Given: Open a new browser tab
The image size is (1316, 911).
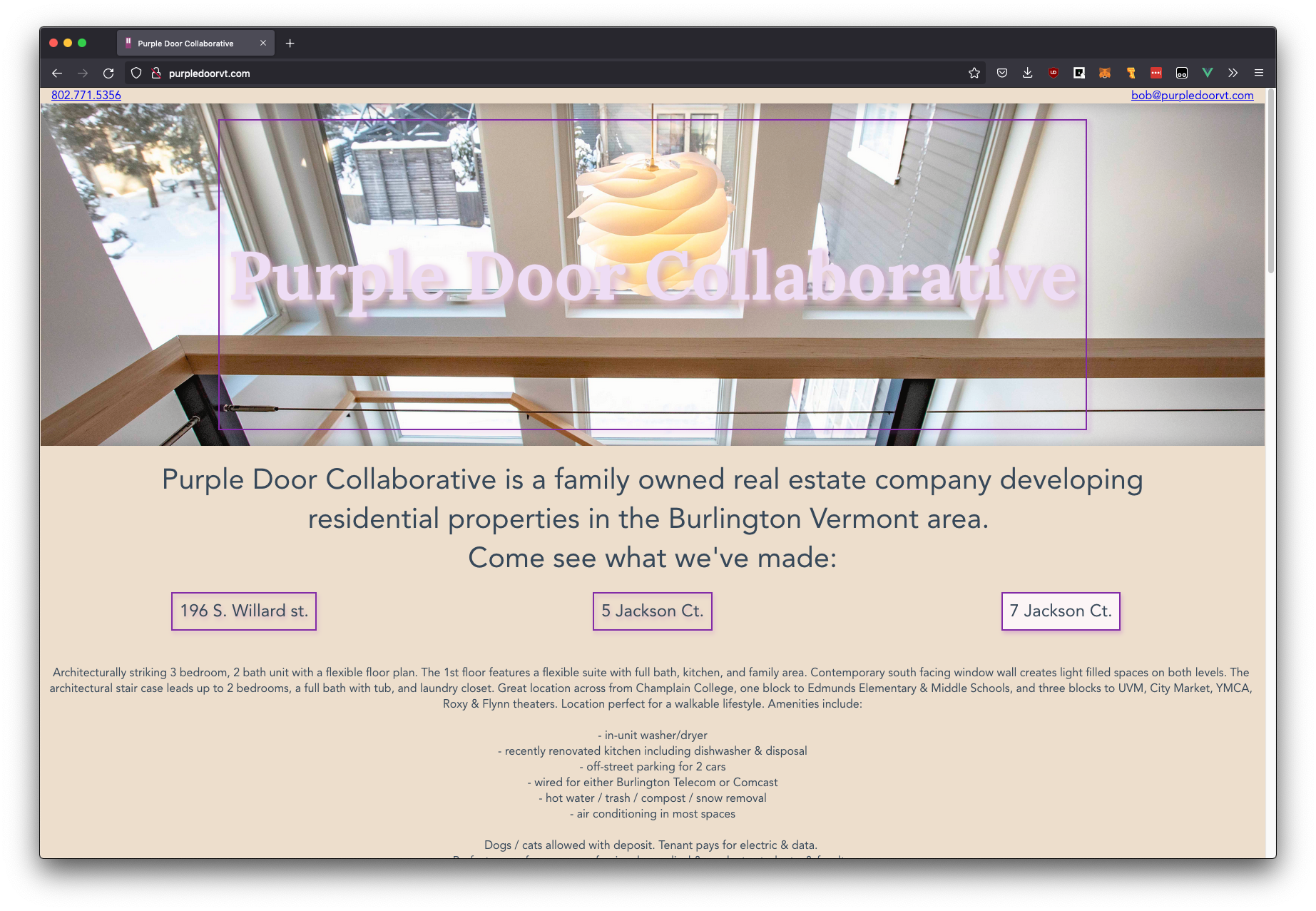Looking at the screenshot, I should click(x=290, y=44).
